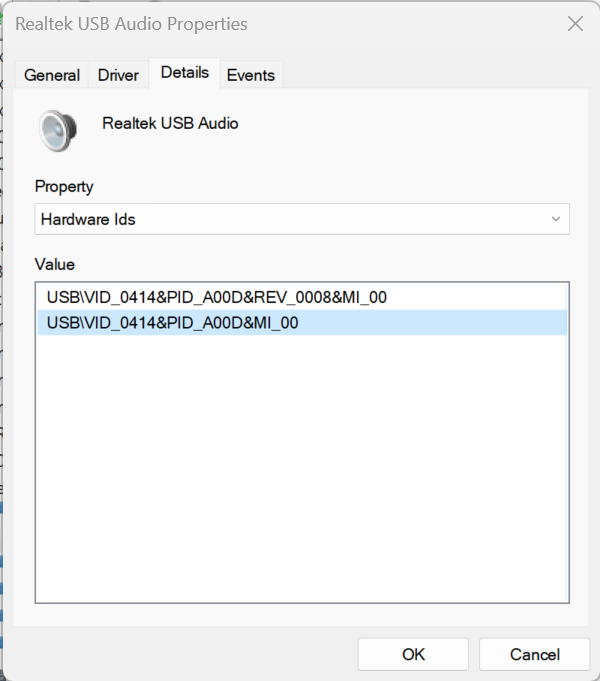Click the blank tab strip right of Events

434,74
